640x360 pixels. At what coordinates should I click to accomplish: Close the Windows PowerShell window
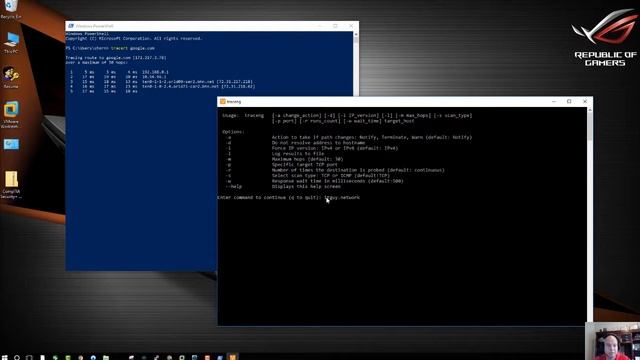pos(351,26)
